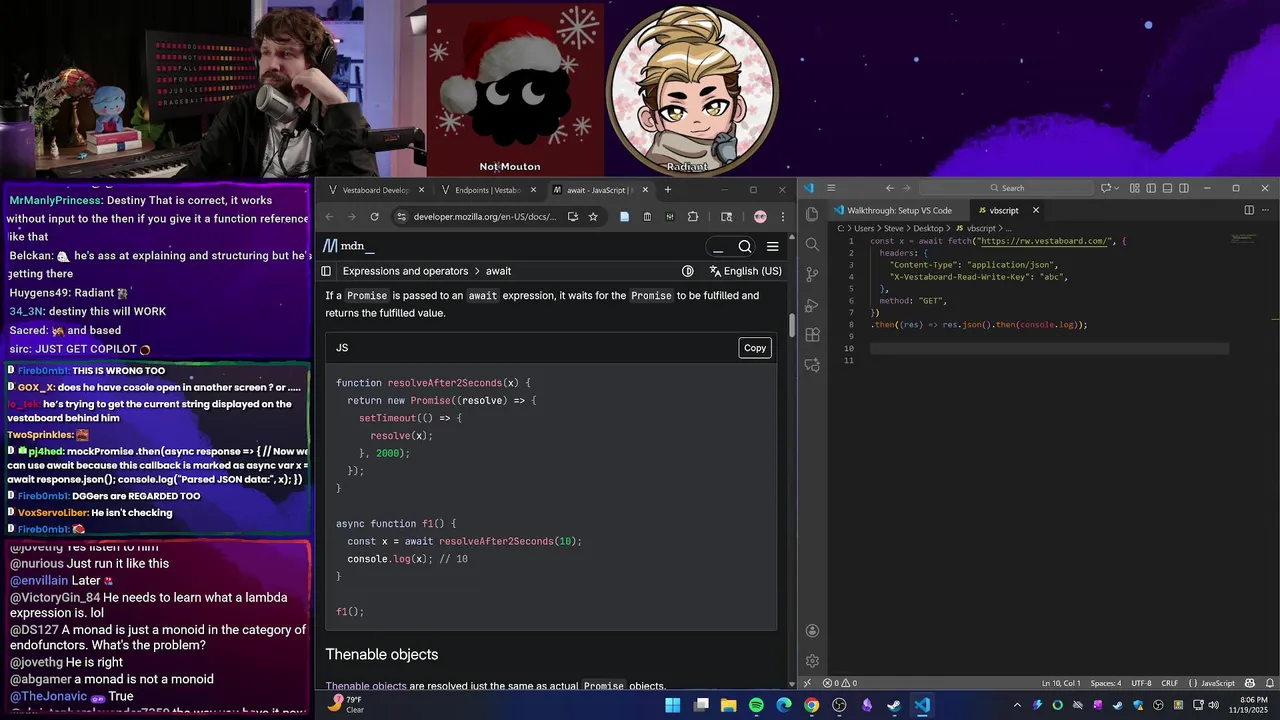Open Expressions and operators breadcrumb
The width and height of the screenshot is (1280, 720).
(405, 271)
